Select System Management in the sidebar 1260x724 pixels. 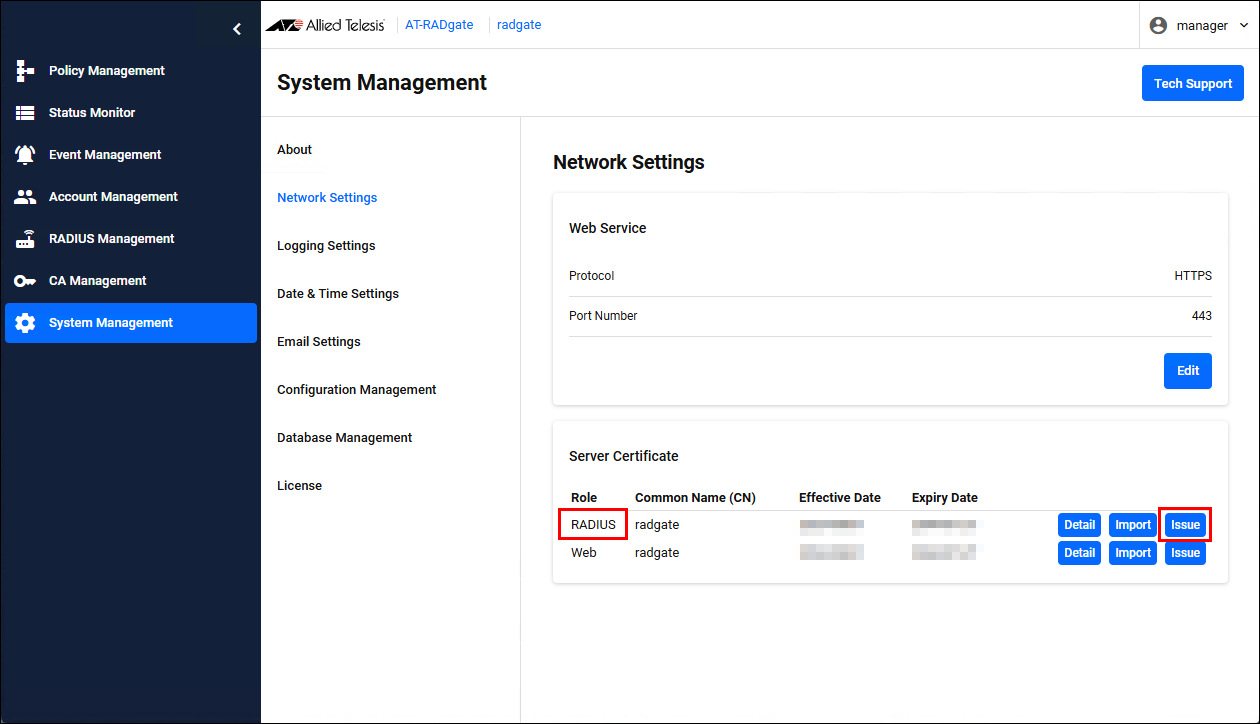click(130, 323)
